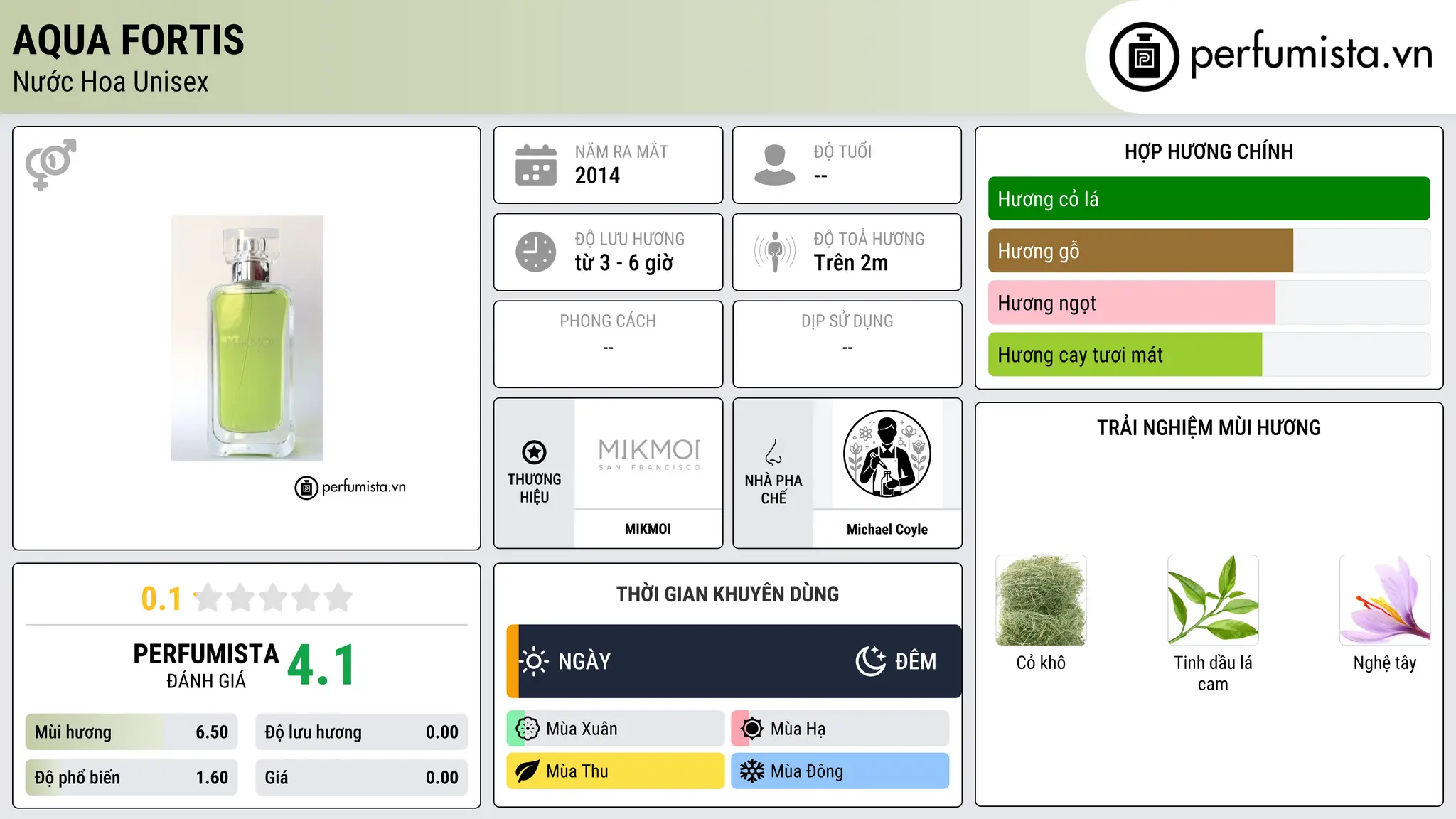Click the perfumista.vn site name in header

(x=1312, y=54)
